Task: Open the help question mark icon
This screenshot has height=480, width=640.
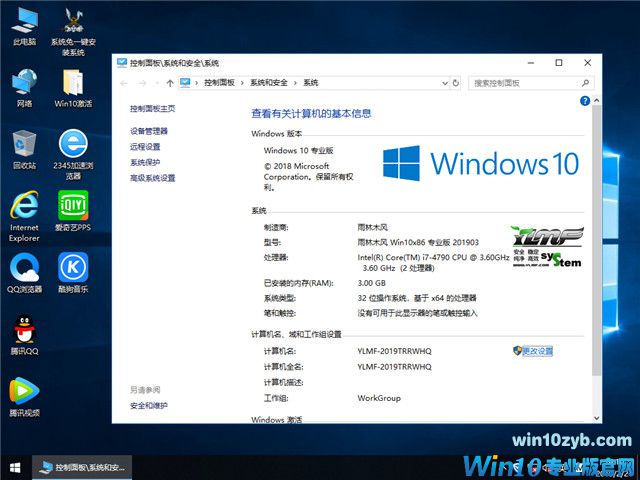Action: (585, 101)
